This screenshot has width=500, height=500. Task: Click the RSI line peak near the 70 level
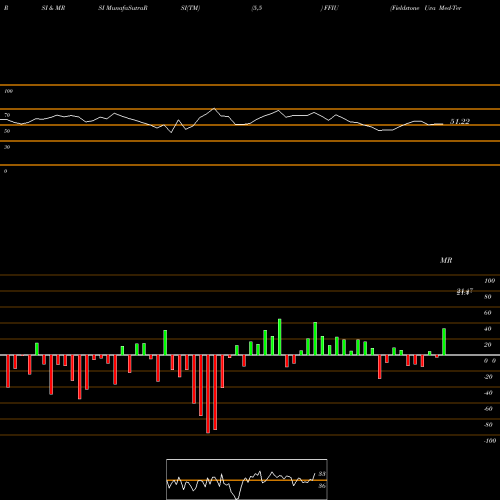click(214, 109)
